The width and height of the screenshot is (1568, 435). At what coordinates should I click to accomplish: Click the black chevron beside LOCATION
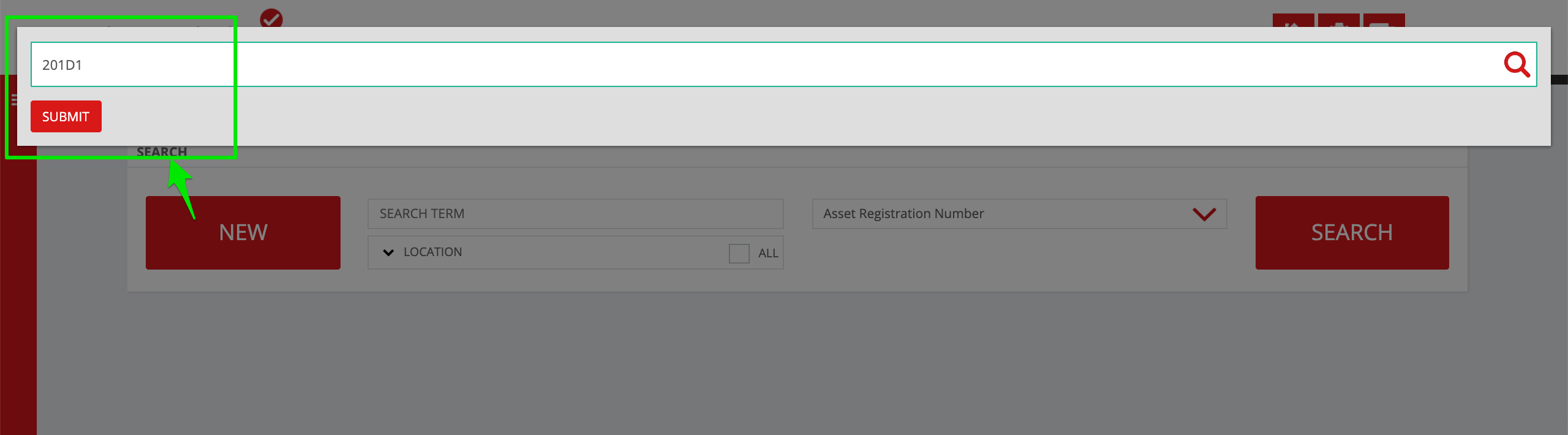click(x=388, y=252)
